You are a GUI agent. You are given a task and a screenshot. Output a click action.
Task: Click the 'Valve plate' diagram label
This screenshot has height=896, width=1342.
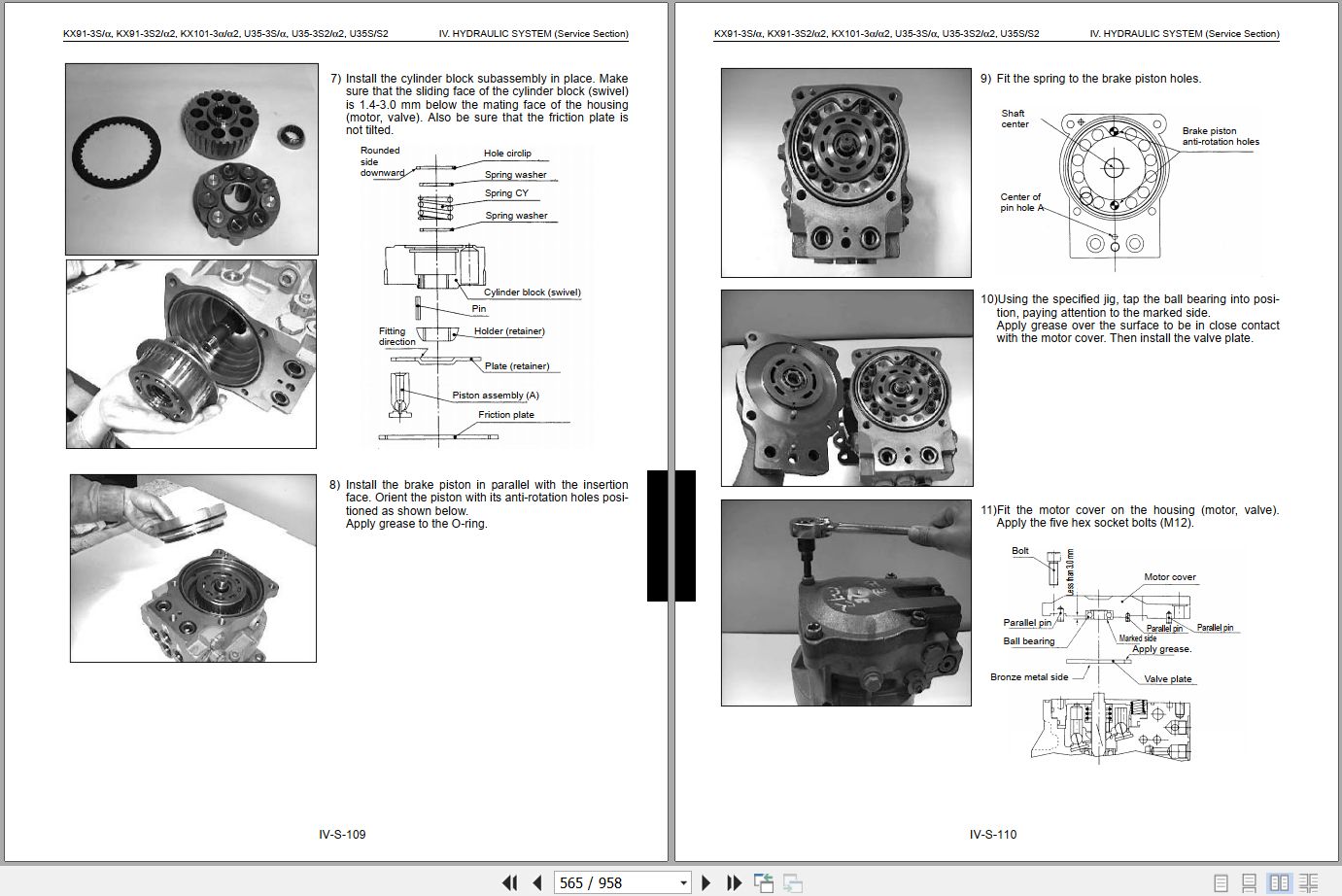coord(1168,679)
